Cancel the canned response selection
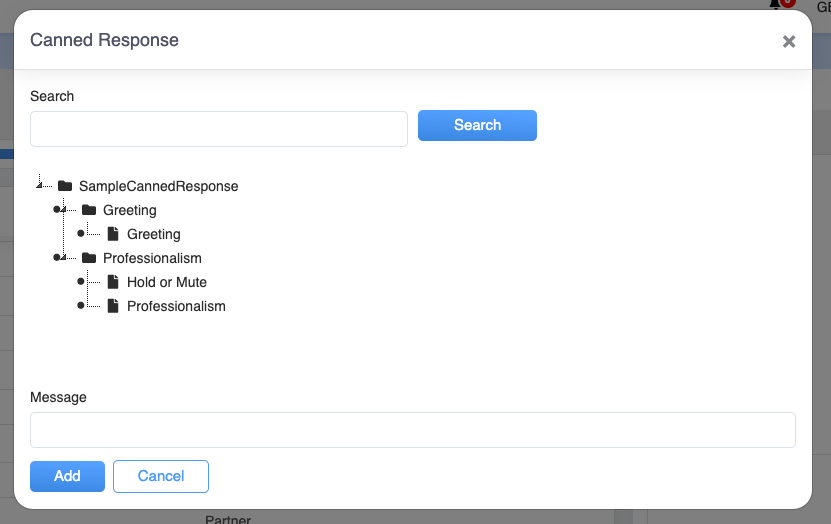 pos(161,476)
